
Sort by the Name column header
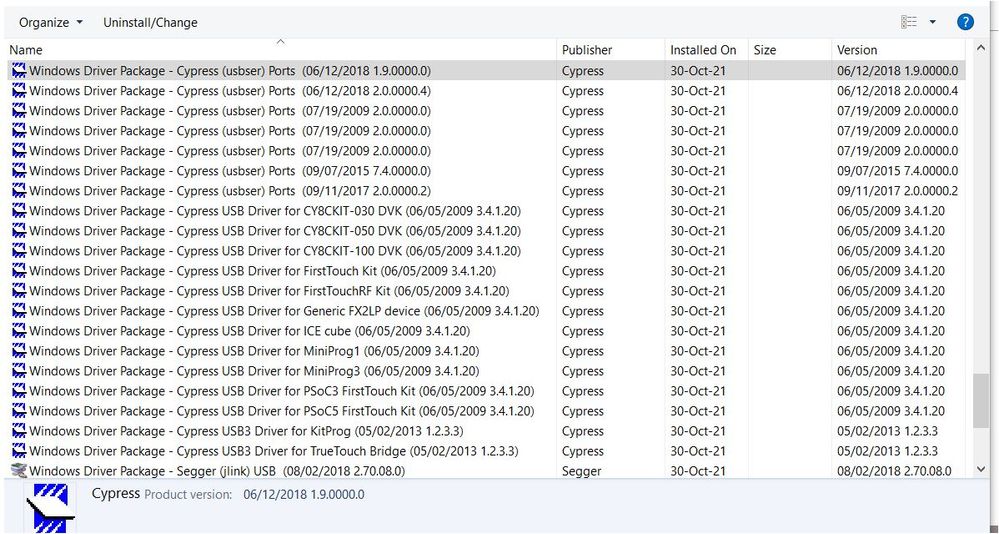click(x=26, y=50)
